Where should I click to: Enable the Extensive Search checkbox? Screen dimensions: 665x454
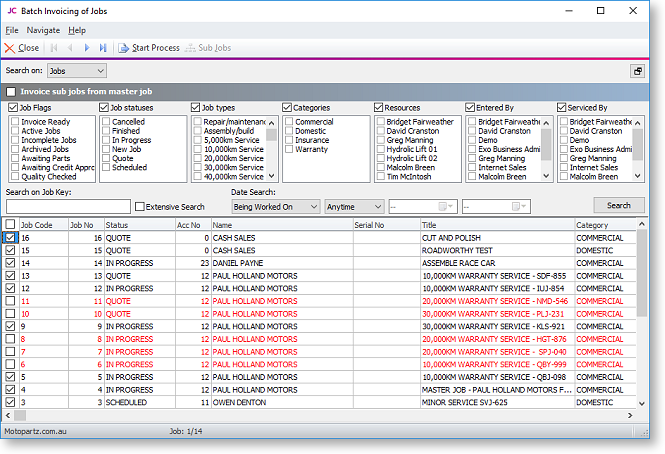(140, 207)
